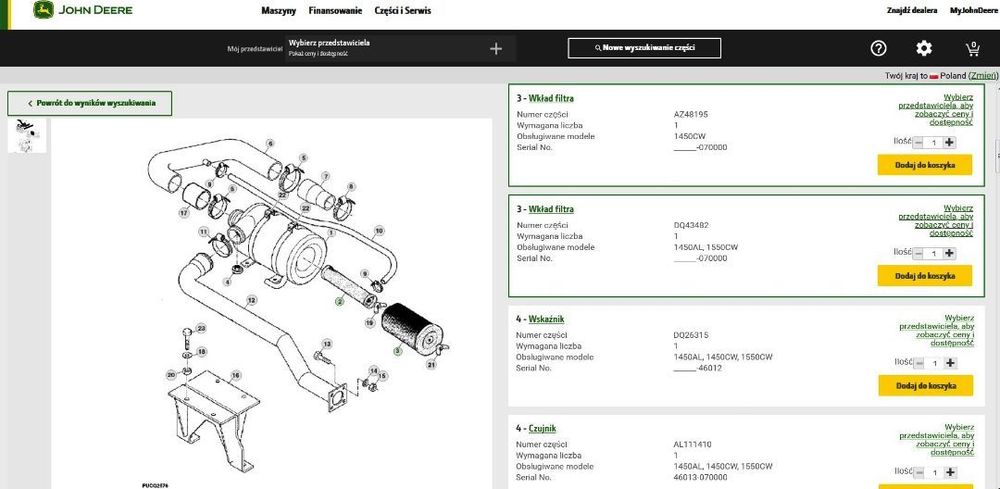Change country via Zmień link

[x=982, y=75]
